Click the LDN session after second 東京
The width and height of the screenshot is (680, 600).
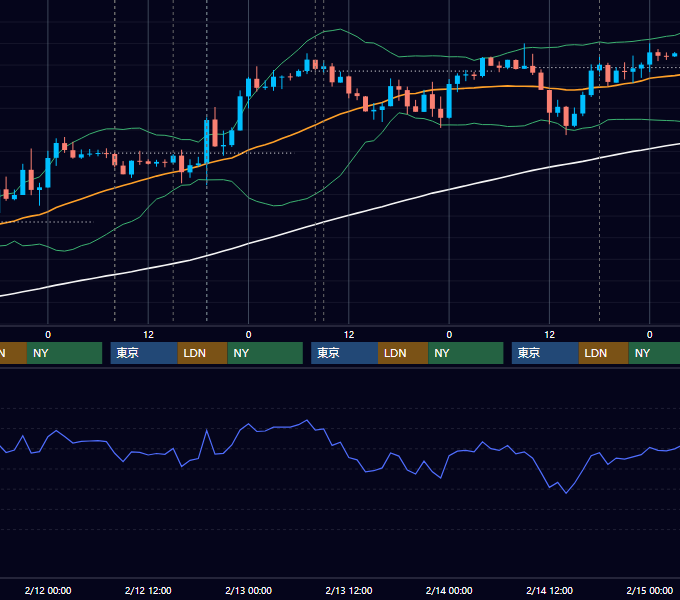coord(403,353)
